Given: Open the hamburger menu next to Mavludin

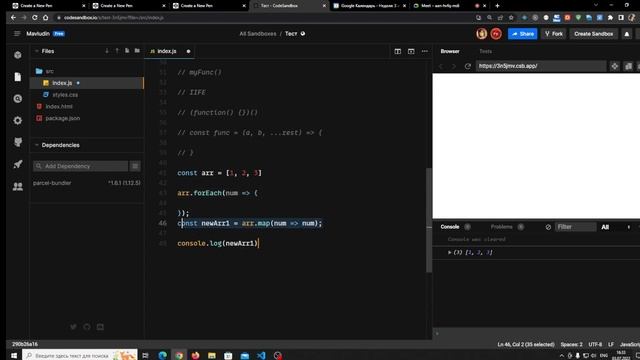Looking at the screenshot, I should pyautogui.click(x=17, y=33).
